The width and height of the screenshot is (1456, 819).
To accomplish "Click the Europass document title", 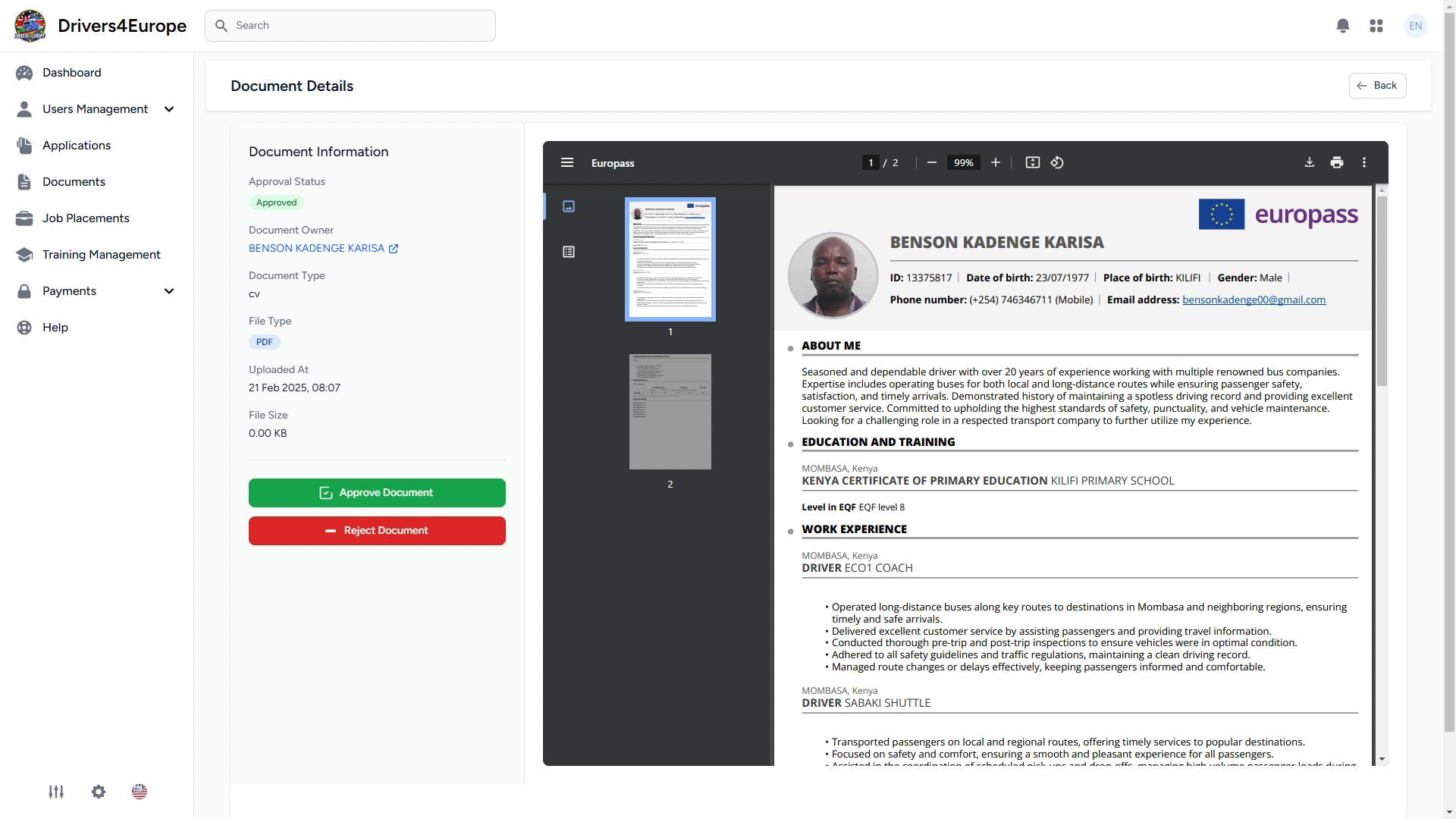I will tap(613, 163).
